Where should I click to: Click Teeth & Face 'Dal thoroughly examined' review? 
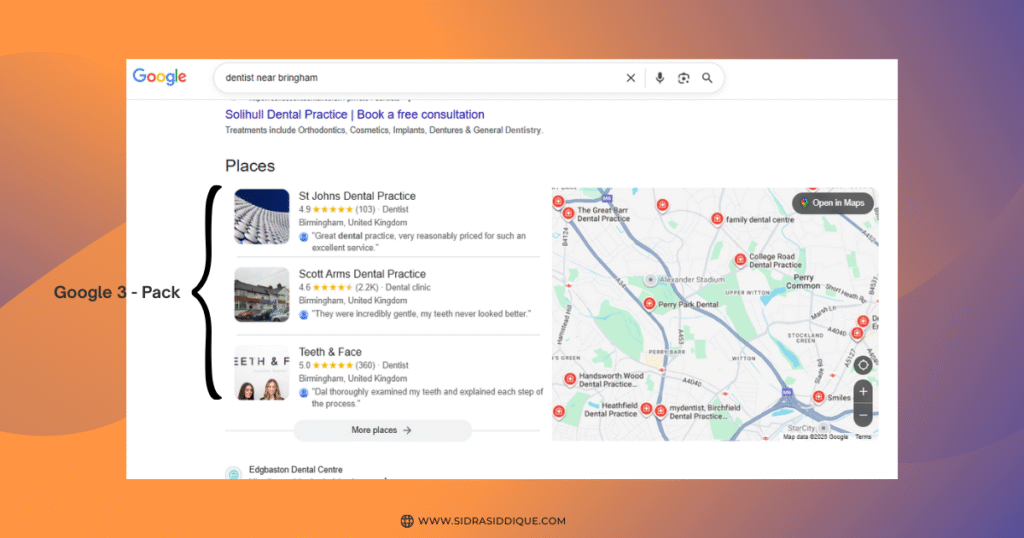pos(427,398)
